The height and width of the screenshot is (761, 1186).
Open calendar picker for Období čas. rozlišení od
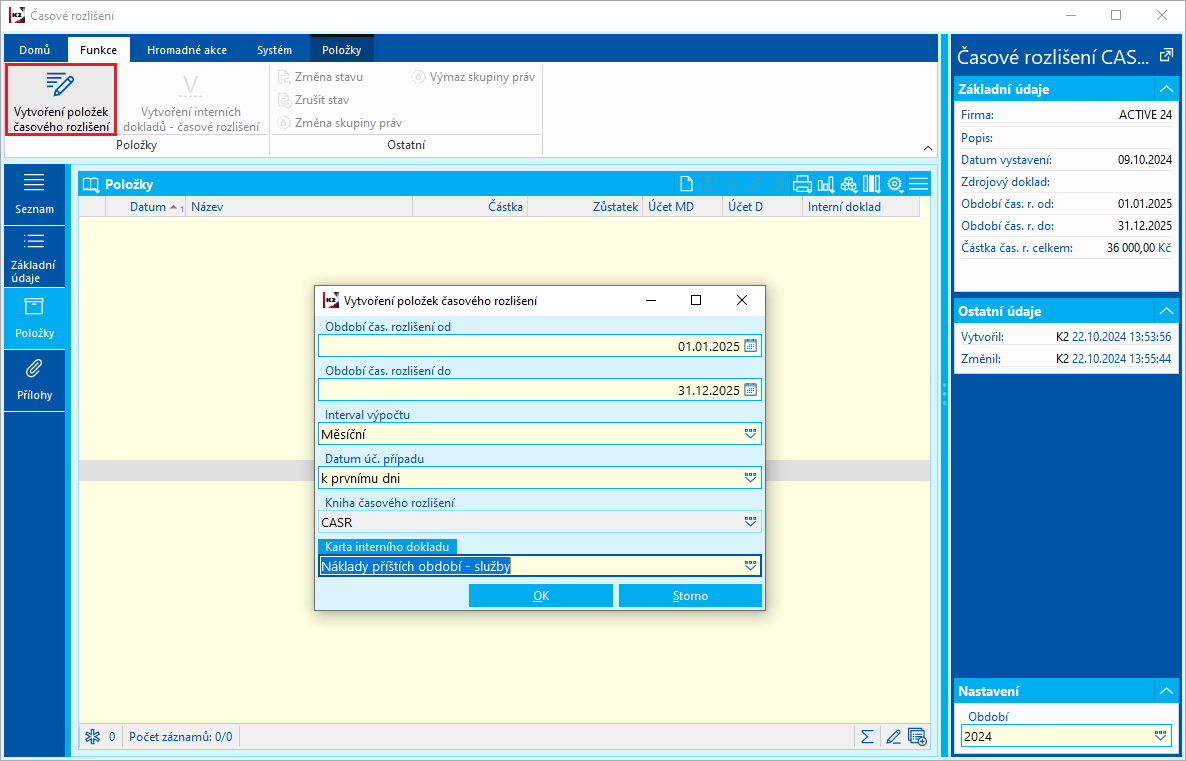[x=750, y=346]
